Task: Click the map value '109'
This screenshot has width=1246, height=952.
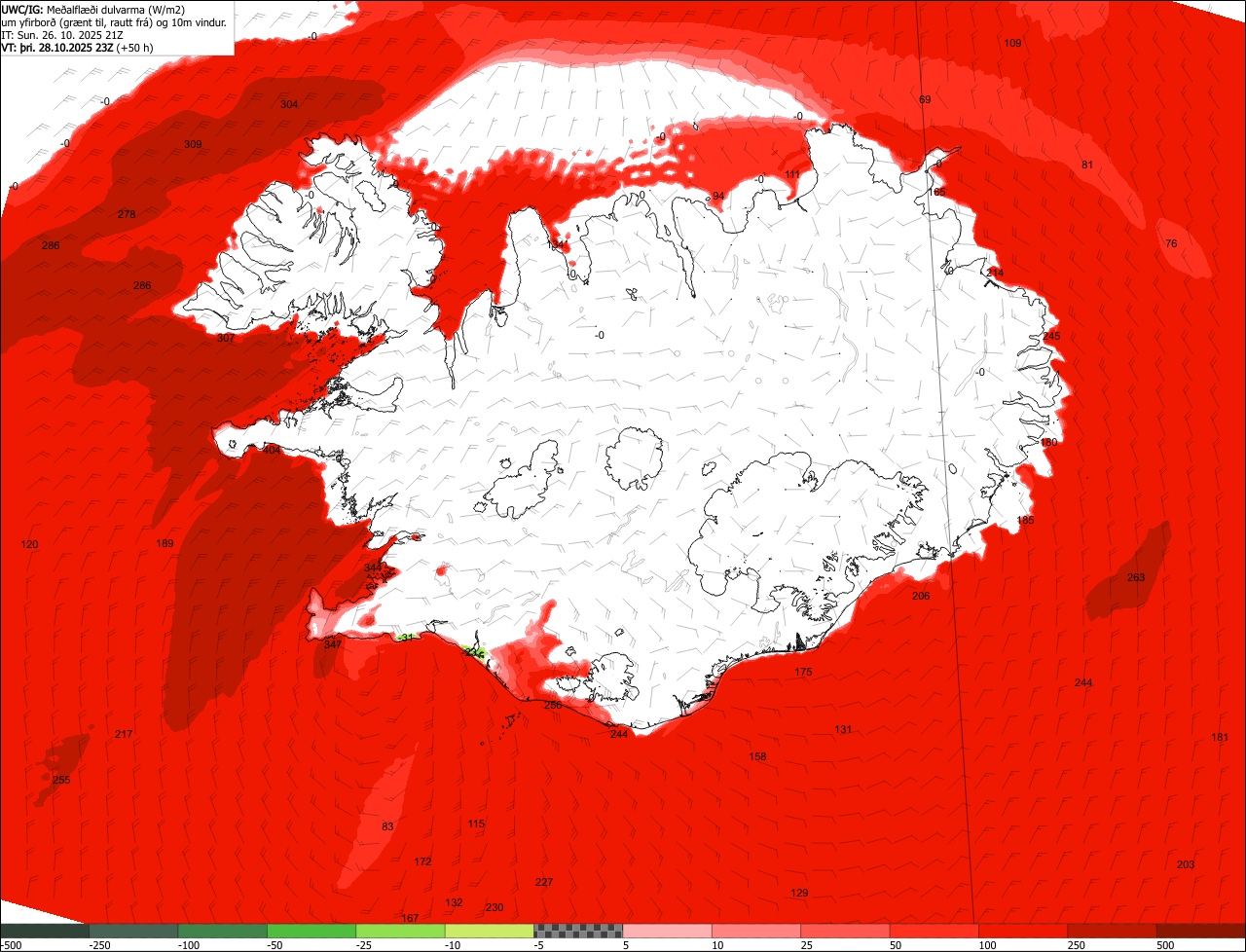Action: 1012,43
